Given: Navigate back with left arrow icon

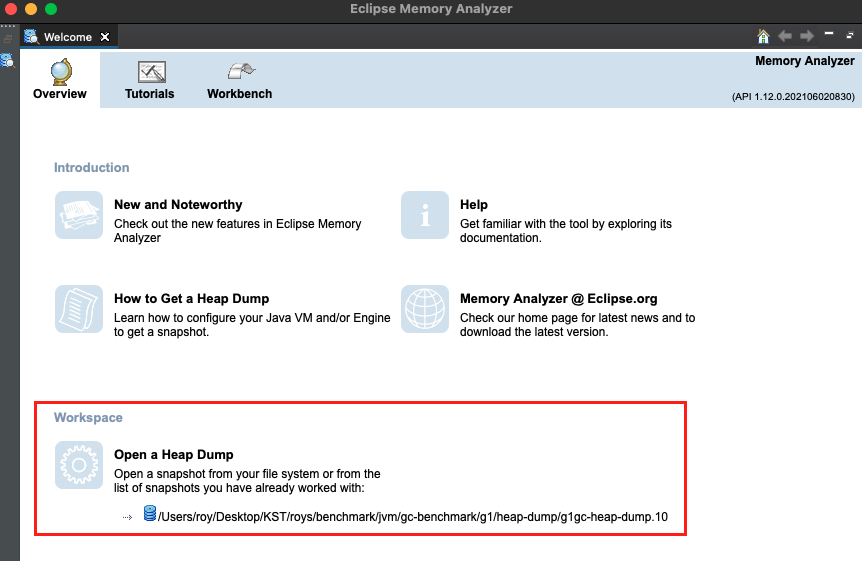Looking at the screenshot, I should [784, 36].
